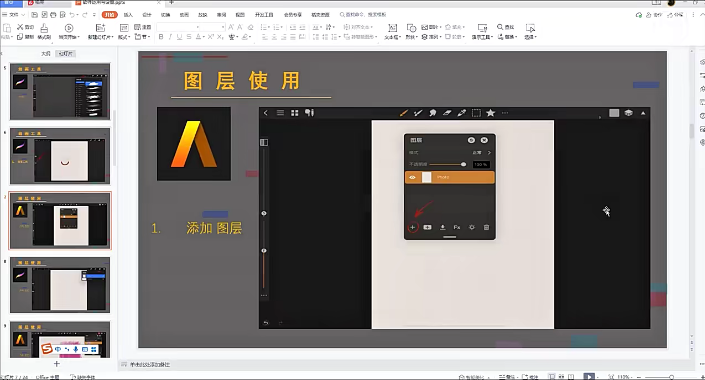The image size is (705, 380).
Task: Decrease font size with smaller A icon
Action: pyautogui.click(x=240, y=27)
